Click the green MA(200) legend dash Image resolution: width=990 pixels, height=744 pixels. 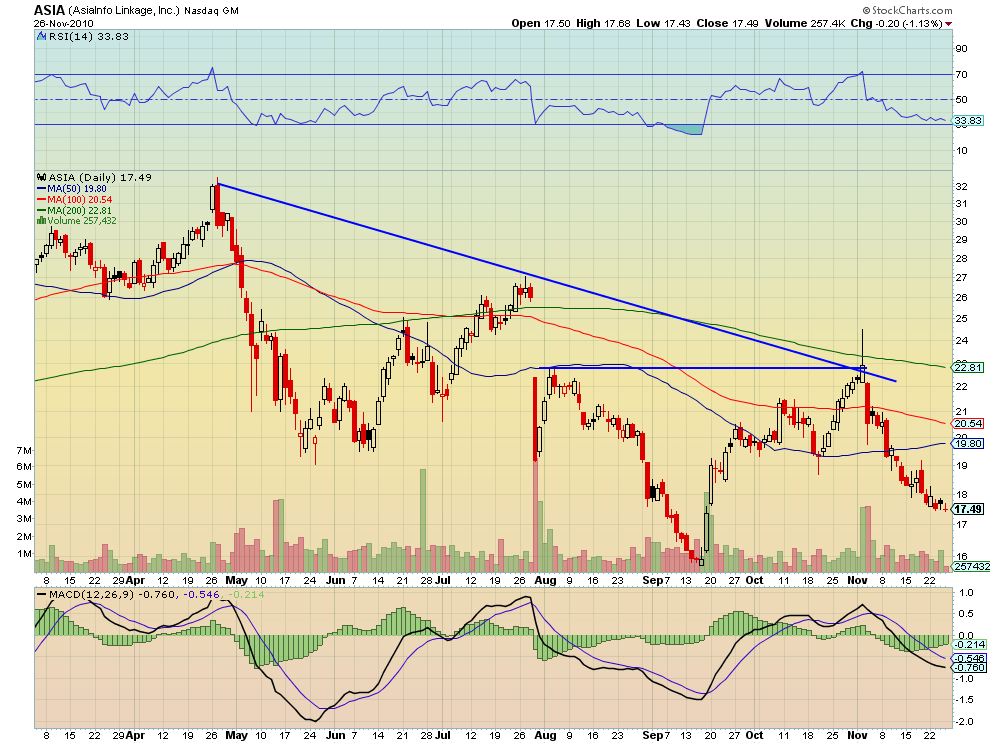(42, 210)
